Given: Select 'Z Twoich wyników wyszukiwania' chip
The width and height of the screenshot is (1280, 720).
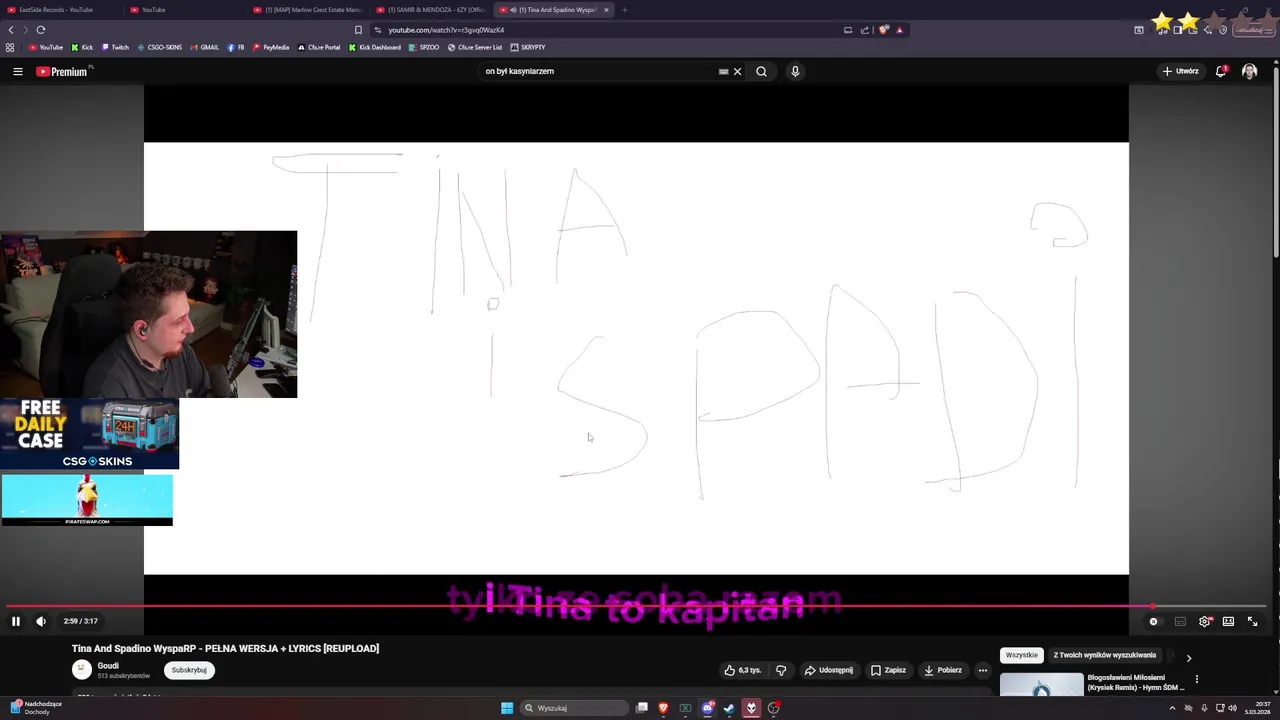Looking at the screenshot, I should pos(1105,655).
